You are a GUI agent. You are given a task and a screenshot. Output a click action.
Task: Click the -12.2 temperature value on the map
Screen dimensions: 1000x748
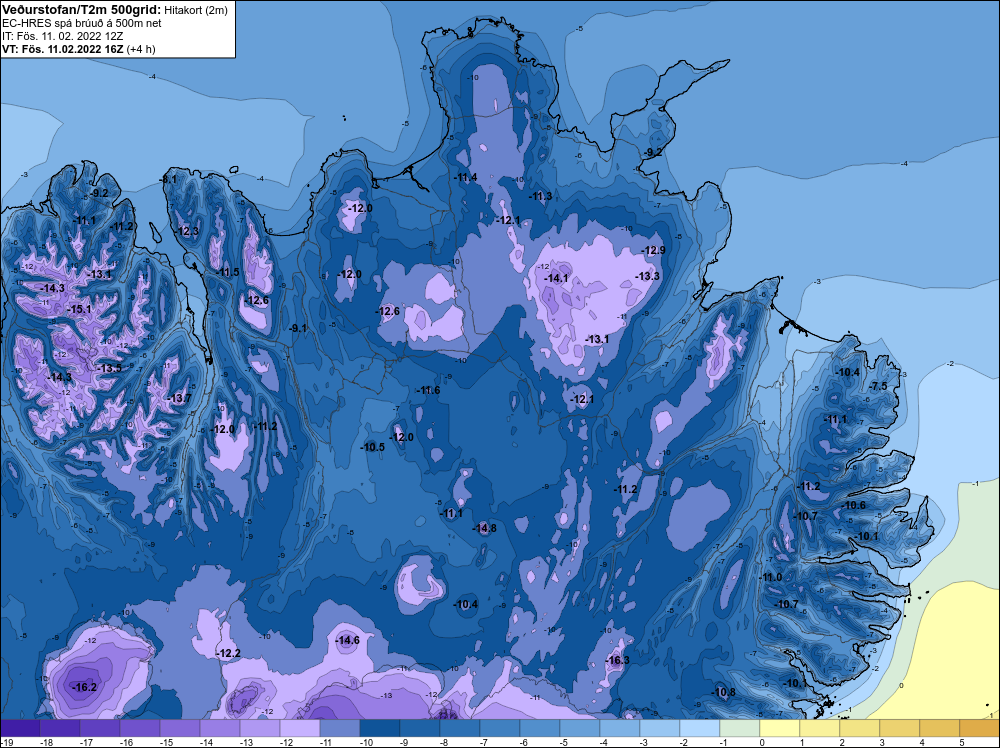point(228,654)
